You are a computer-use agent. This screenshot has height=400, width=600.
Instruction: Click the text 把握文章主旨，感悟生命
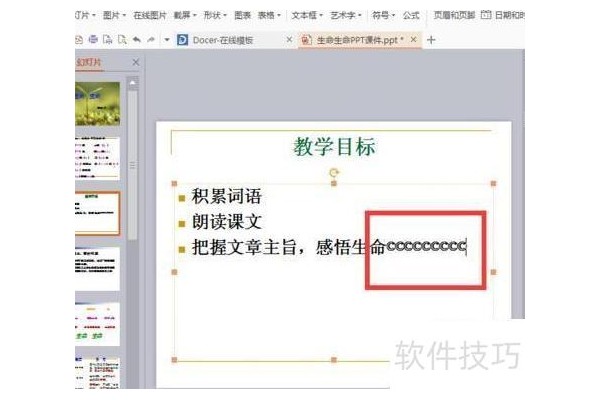click(288, 247)
